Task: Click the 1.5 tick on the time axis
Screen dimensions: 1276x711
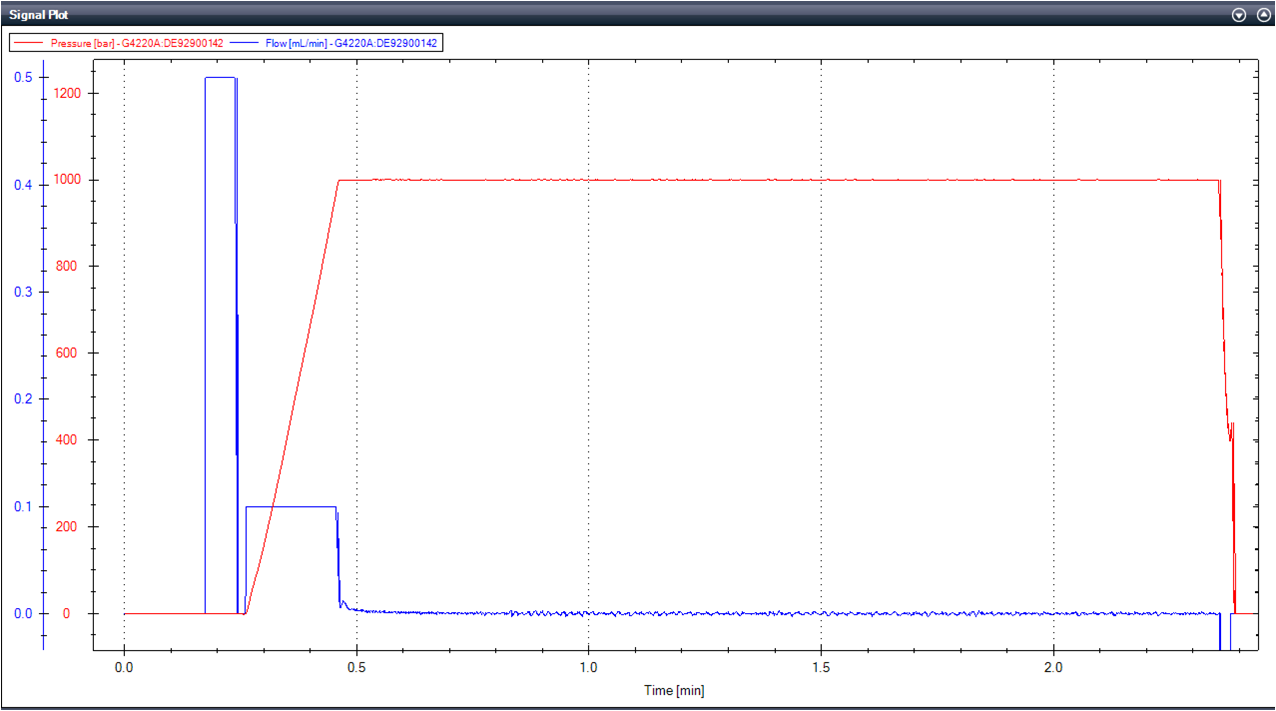Action: 821,666
